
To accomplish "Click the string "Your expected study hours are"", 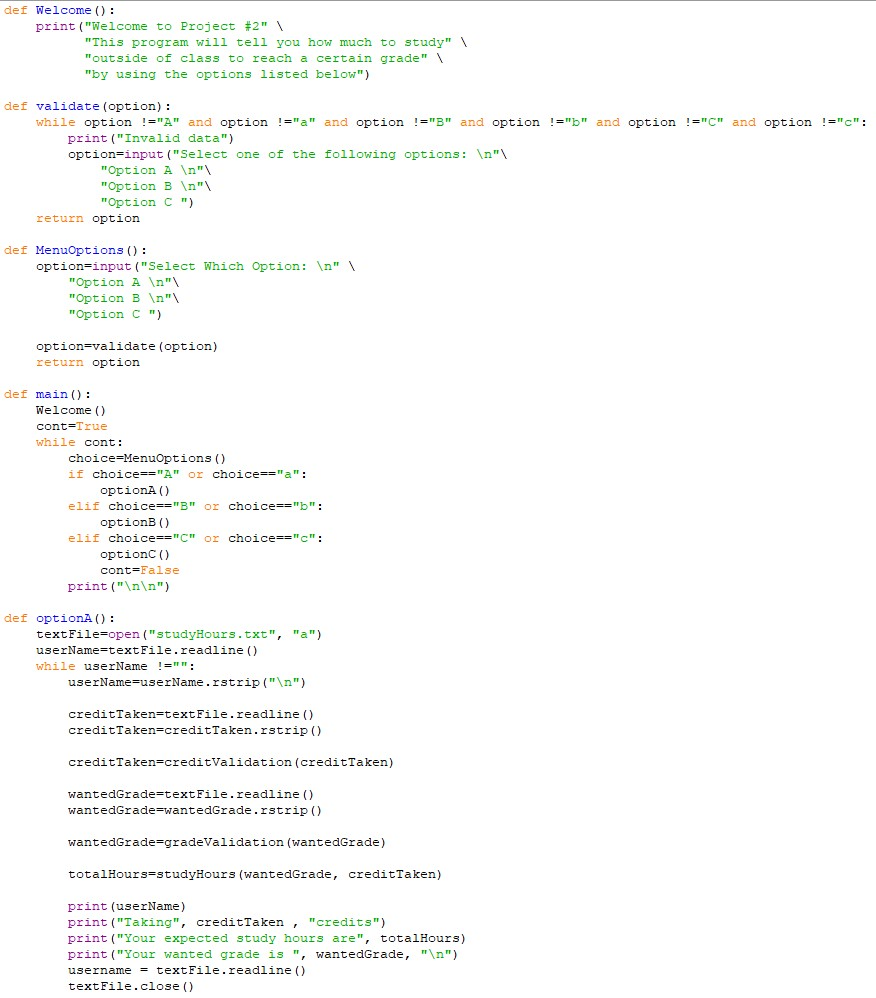I will 243,938.
